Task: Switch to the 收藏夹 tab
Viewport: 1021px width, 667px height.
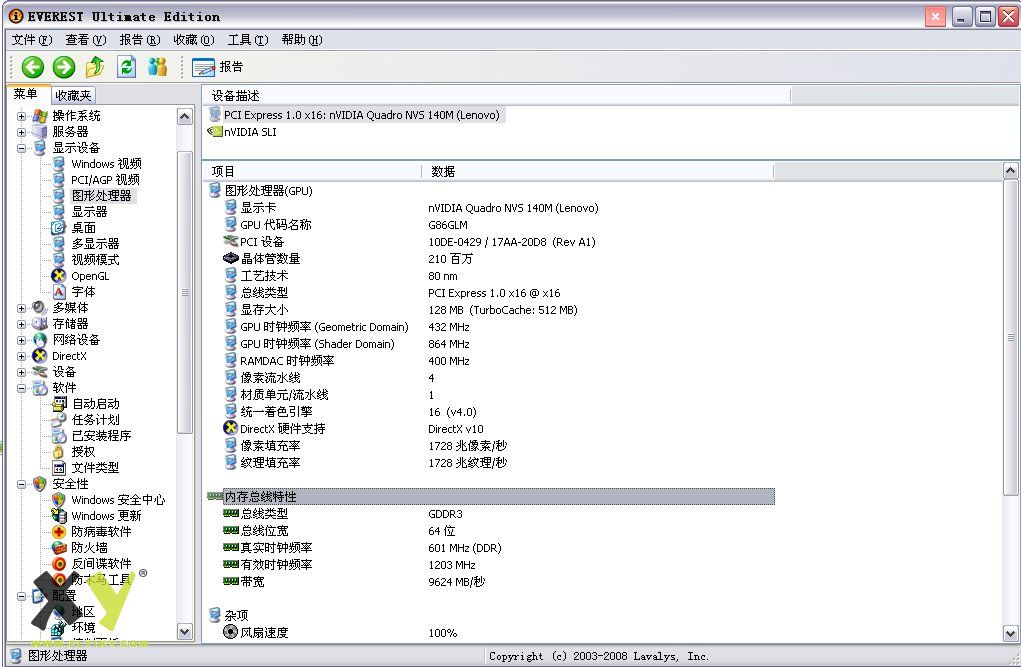Action: (73, 95)
